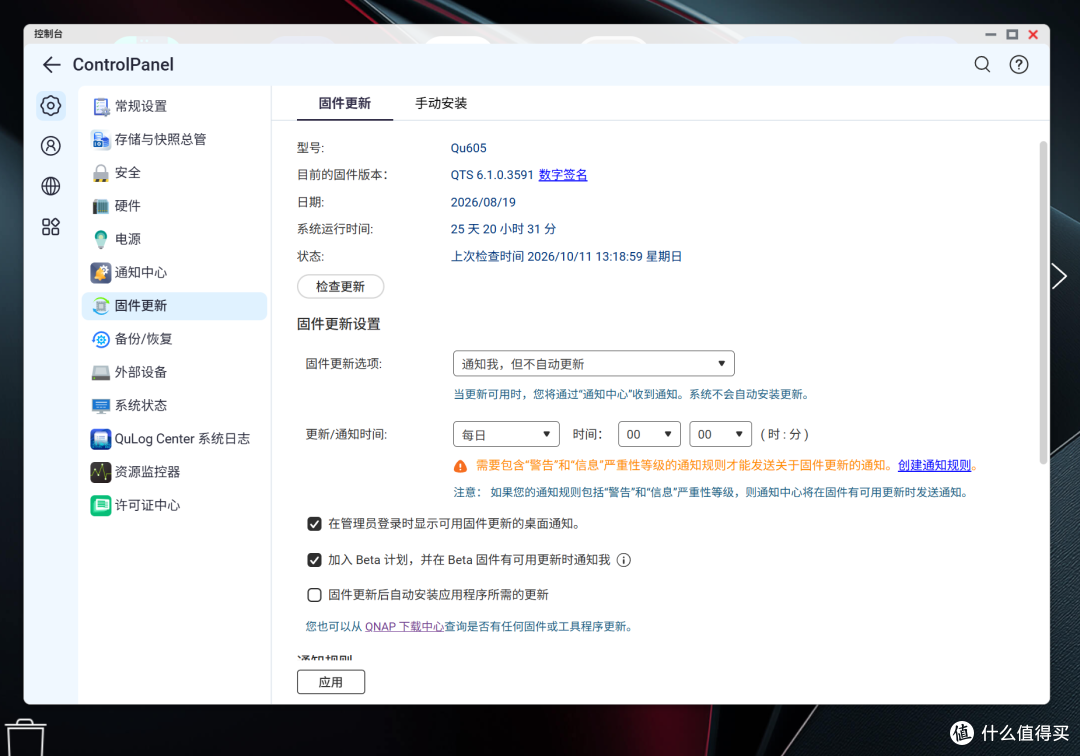Open the search magnifier in the header
The width and height of the screenshot is (1080, 756).
click(x=982, y=65)
